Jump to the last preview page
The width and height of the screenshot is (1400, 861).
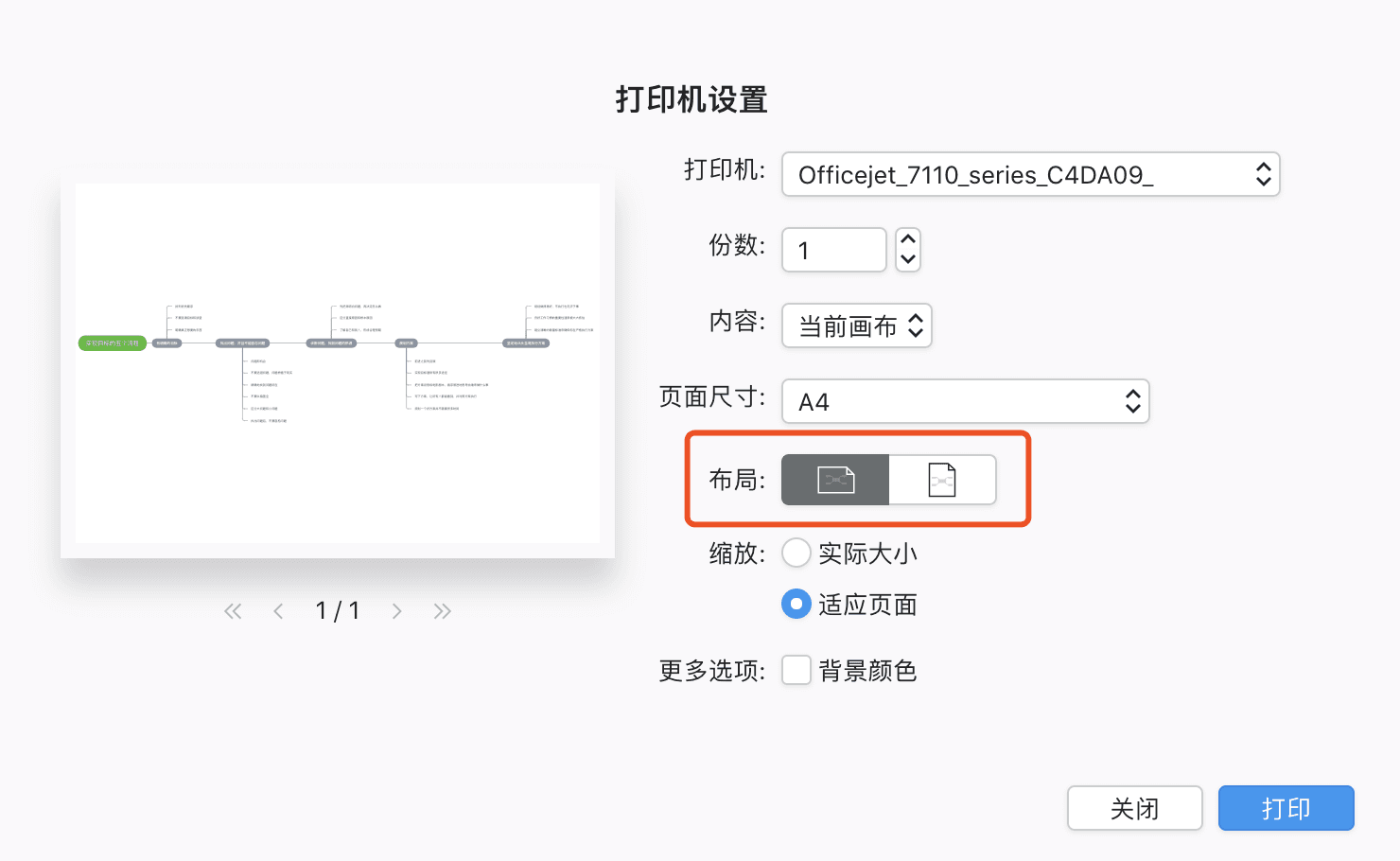442,610
